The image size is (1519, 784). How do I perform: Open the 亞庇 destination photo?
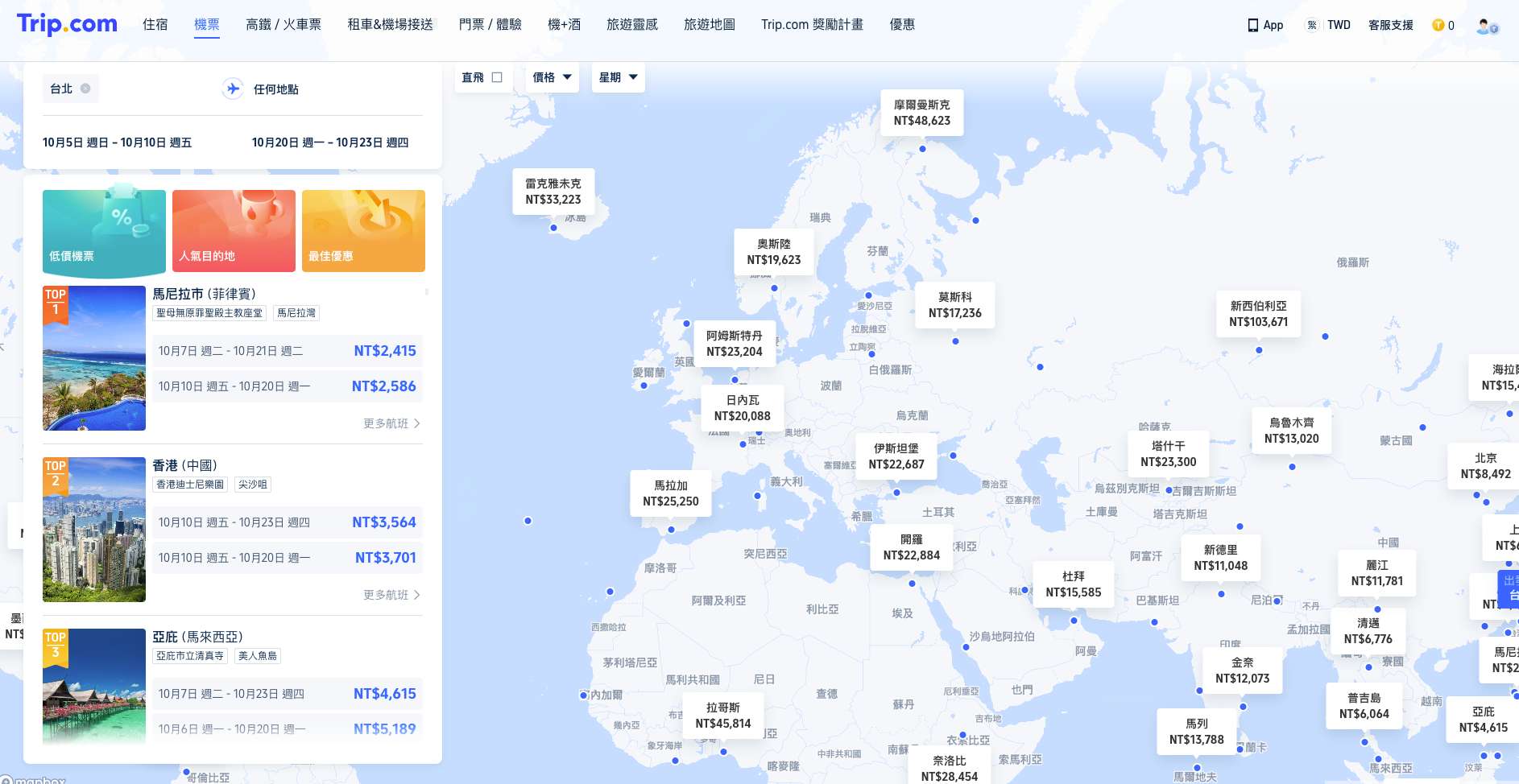tap(94, 687)
